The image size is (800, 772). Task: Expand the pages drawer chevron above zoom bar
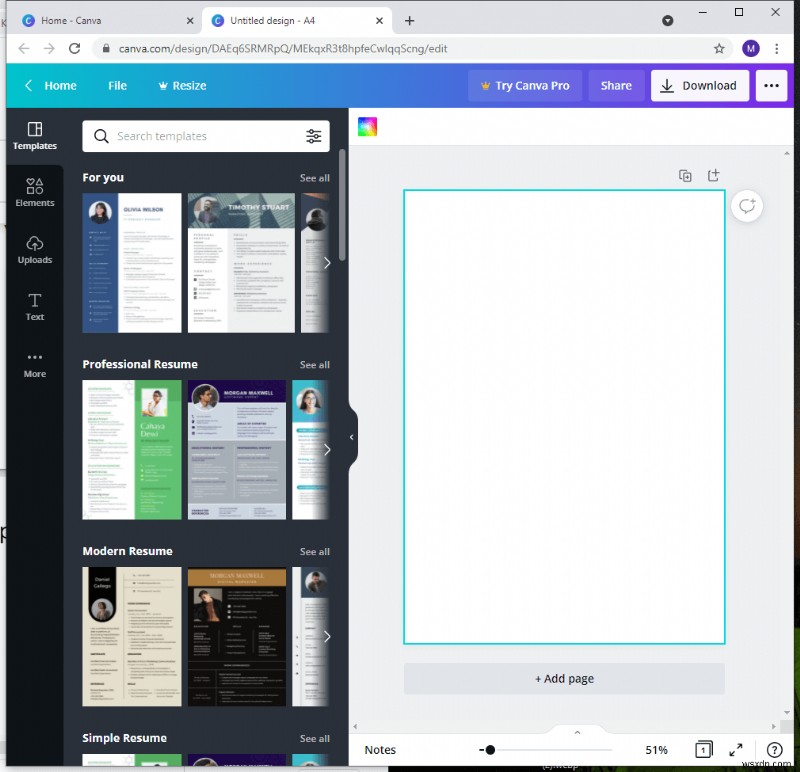click(x=577, y=732)
